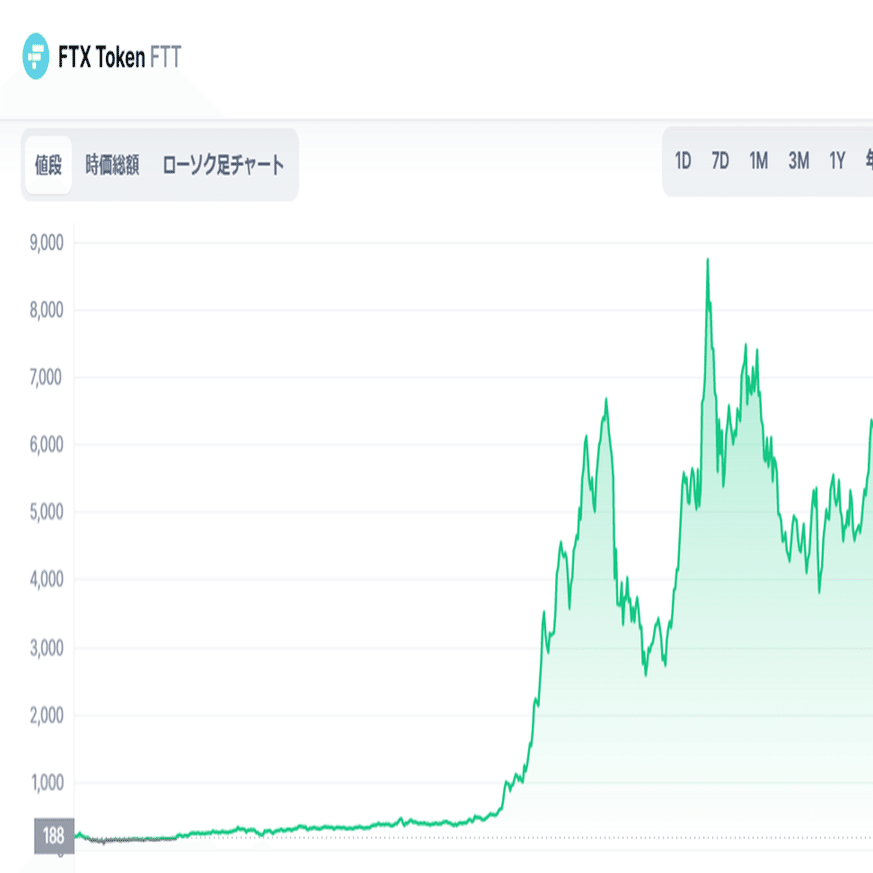
Task: Expand the time range selector group
Action: click(770, 160)
